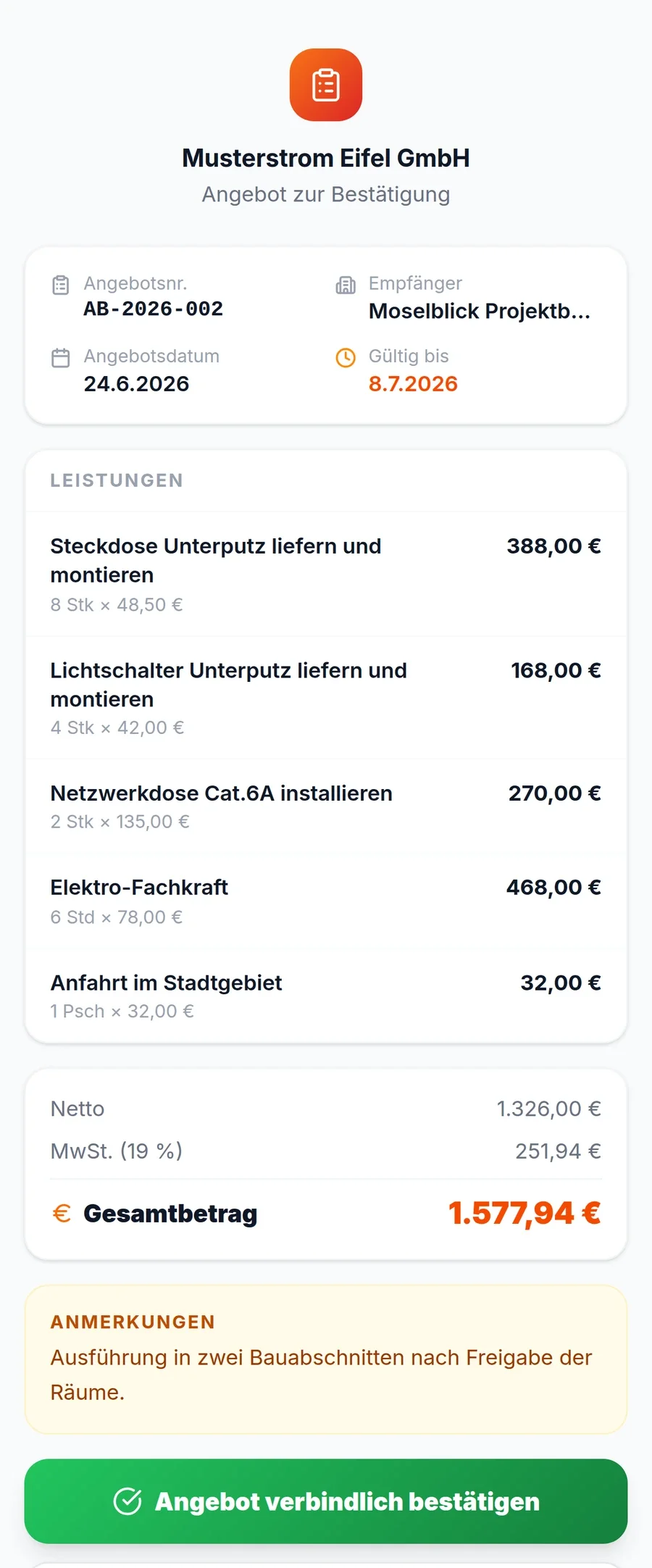Click the checkmark icon in the confirm button

[x=128, y=1501]
